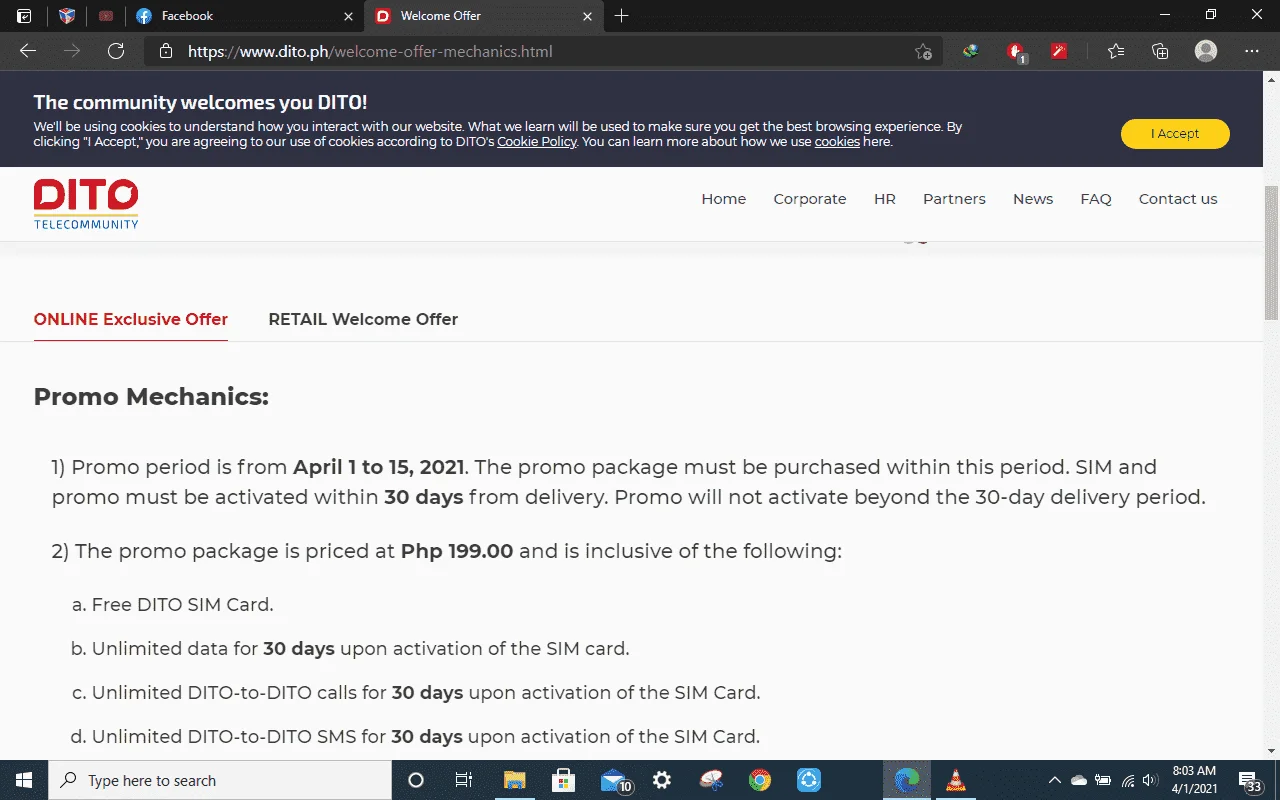Open the Partners page
This screenshot has height=800, width=1280.
[954, 199]
